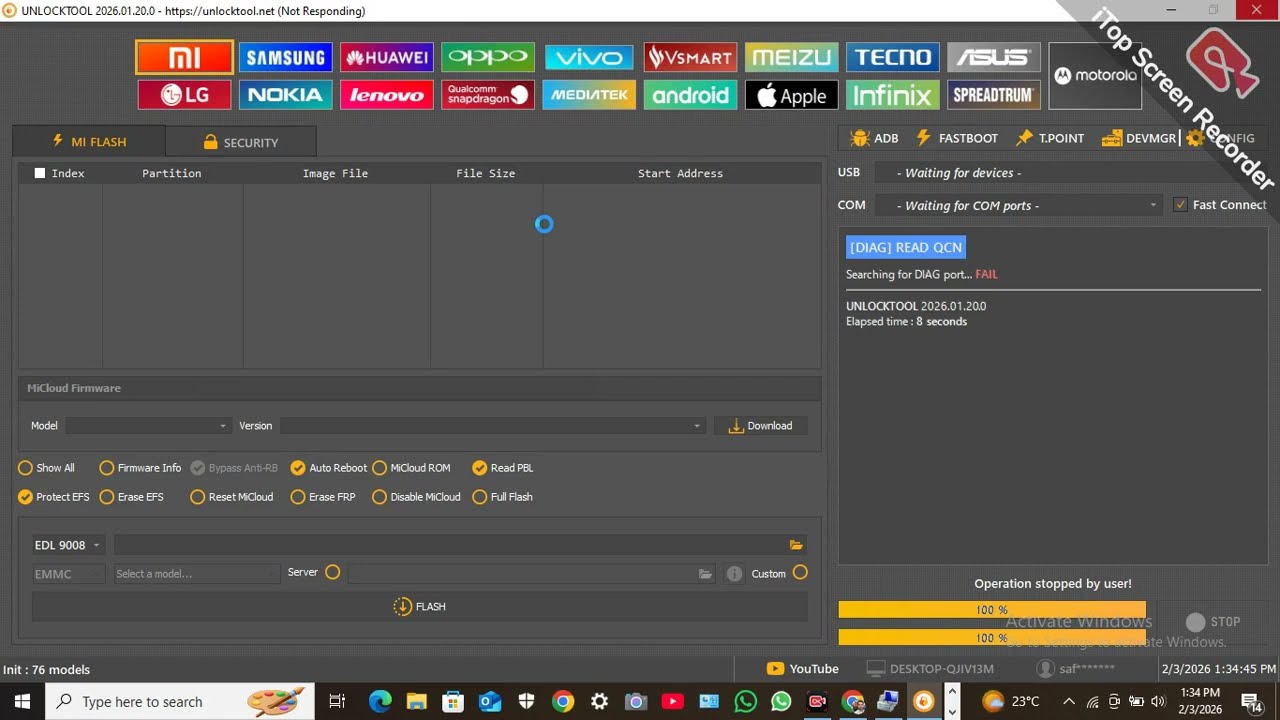This screenshot has height=720, width=1280.
Task: Choose the Lenovo brand tile
Action: pyautogui.click(x=387, y=95)
